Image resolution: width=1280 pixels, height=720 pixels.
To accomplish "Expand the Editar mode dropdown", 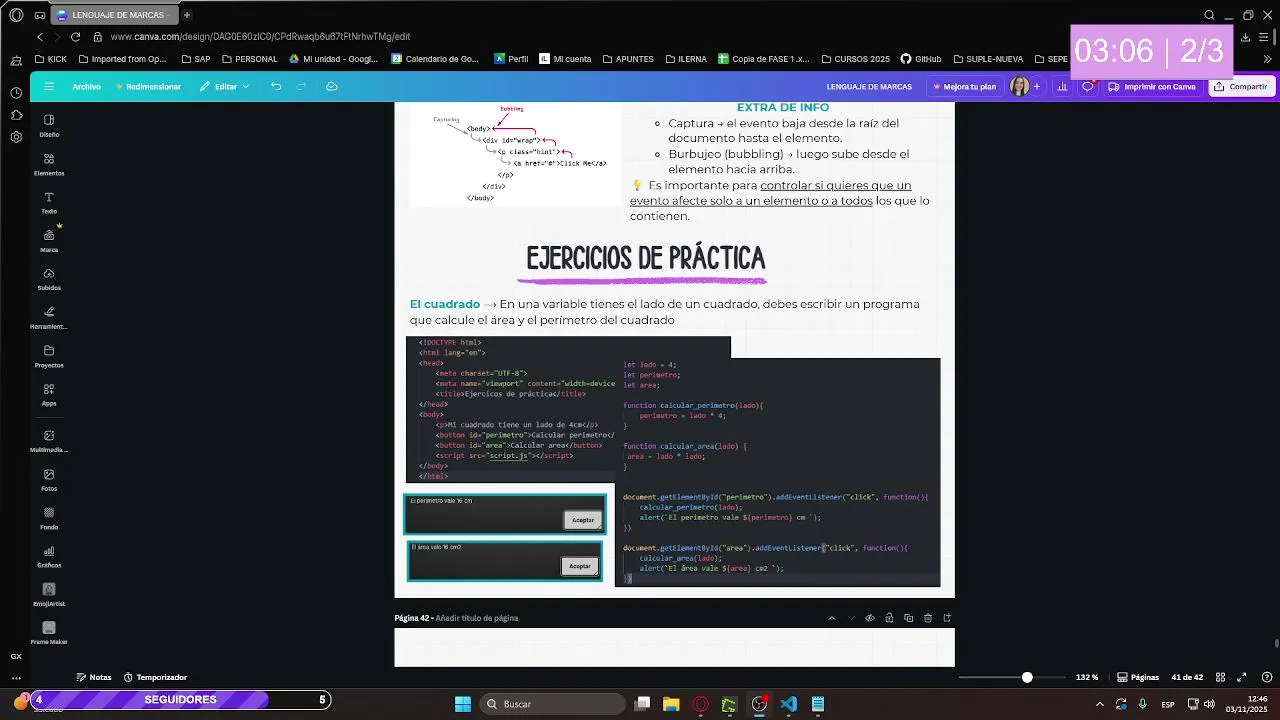I will pyautogui.click(x=224, y=87).
